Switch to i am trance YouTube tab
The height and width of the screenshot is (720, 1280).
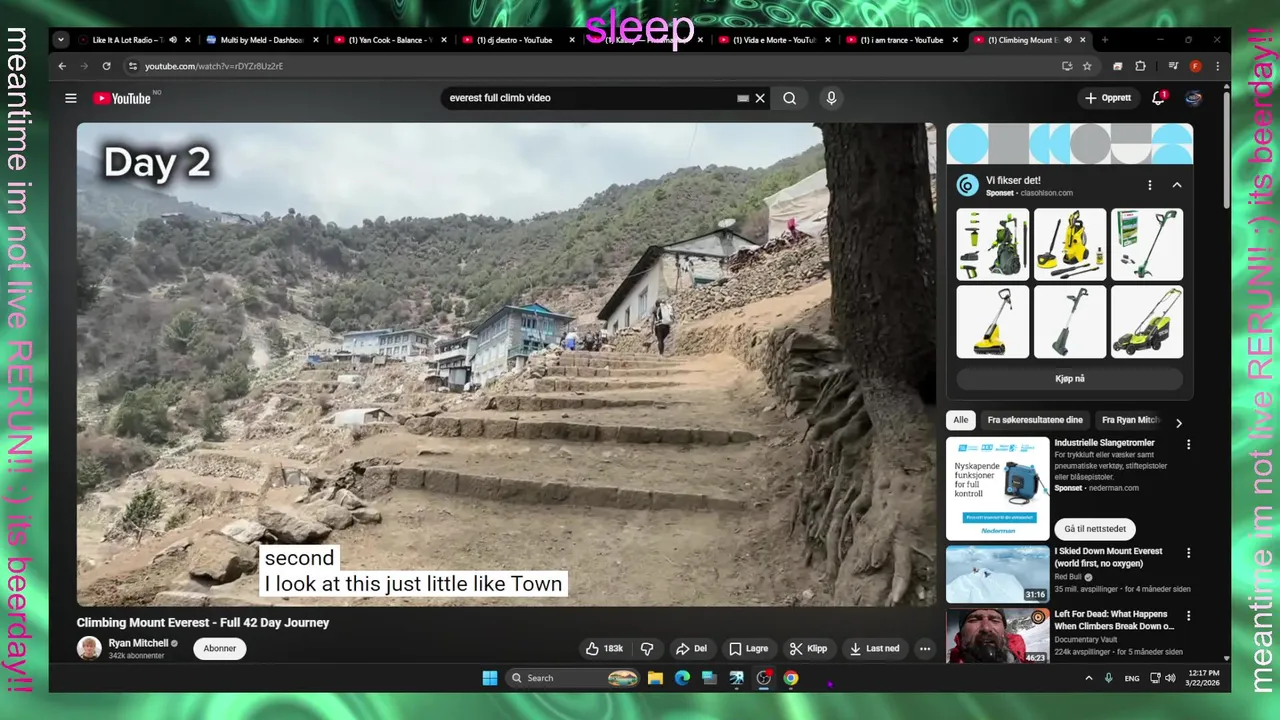pos(901,40)
